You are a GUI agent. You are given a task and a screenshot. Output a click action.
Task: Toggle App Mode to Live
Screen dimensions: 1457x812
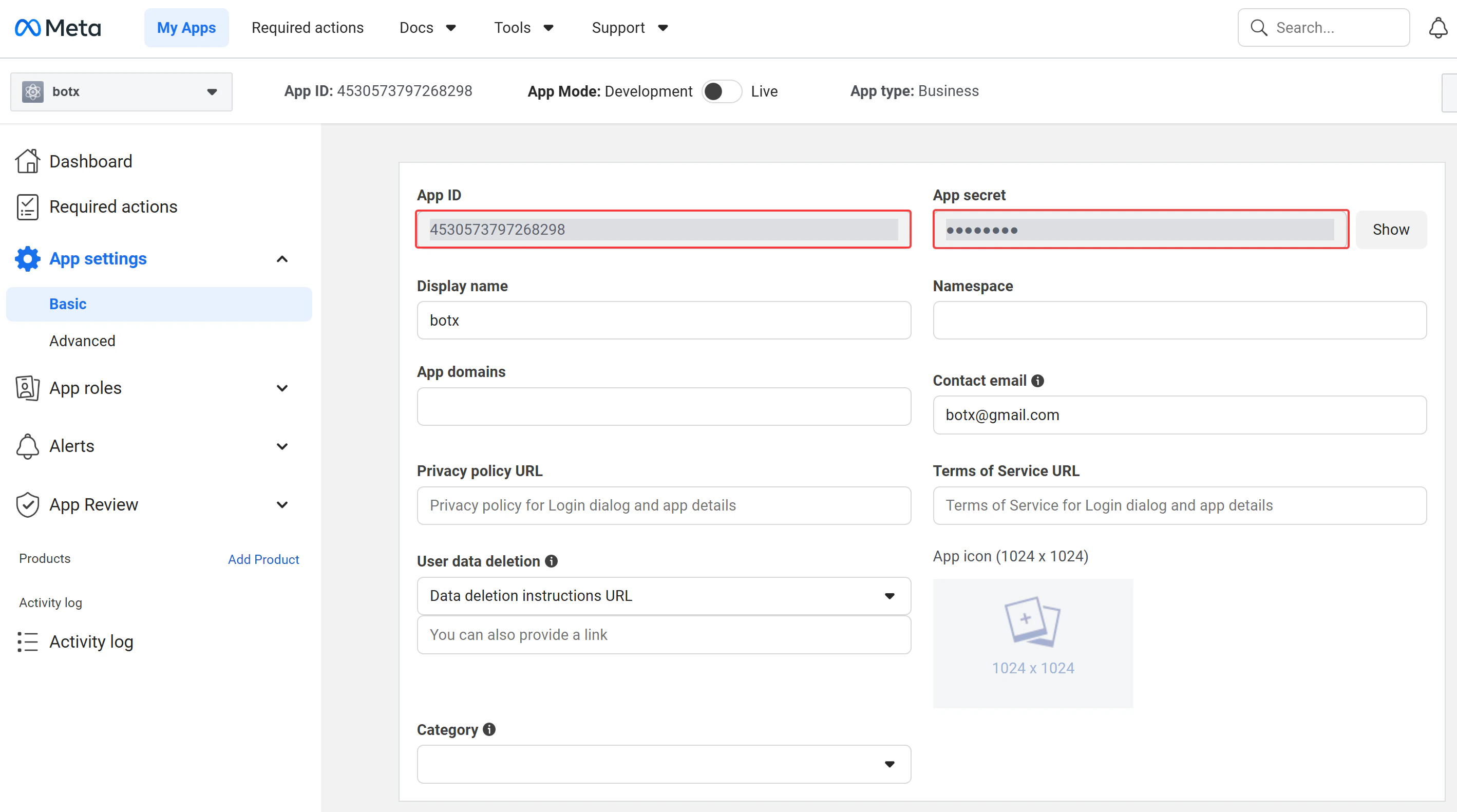click(x=721, y=91)
